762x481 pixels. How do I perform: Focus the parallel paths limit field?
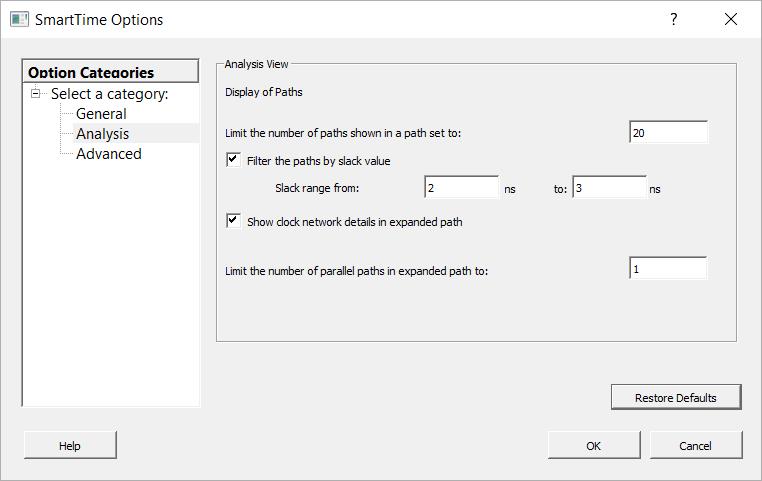pos(668,269)
